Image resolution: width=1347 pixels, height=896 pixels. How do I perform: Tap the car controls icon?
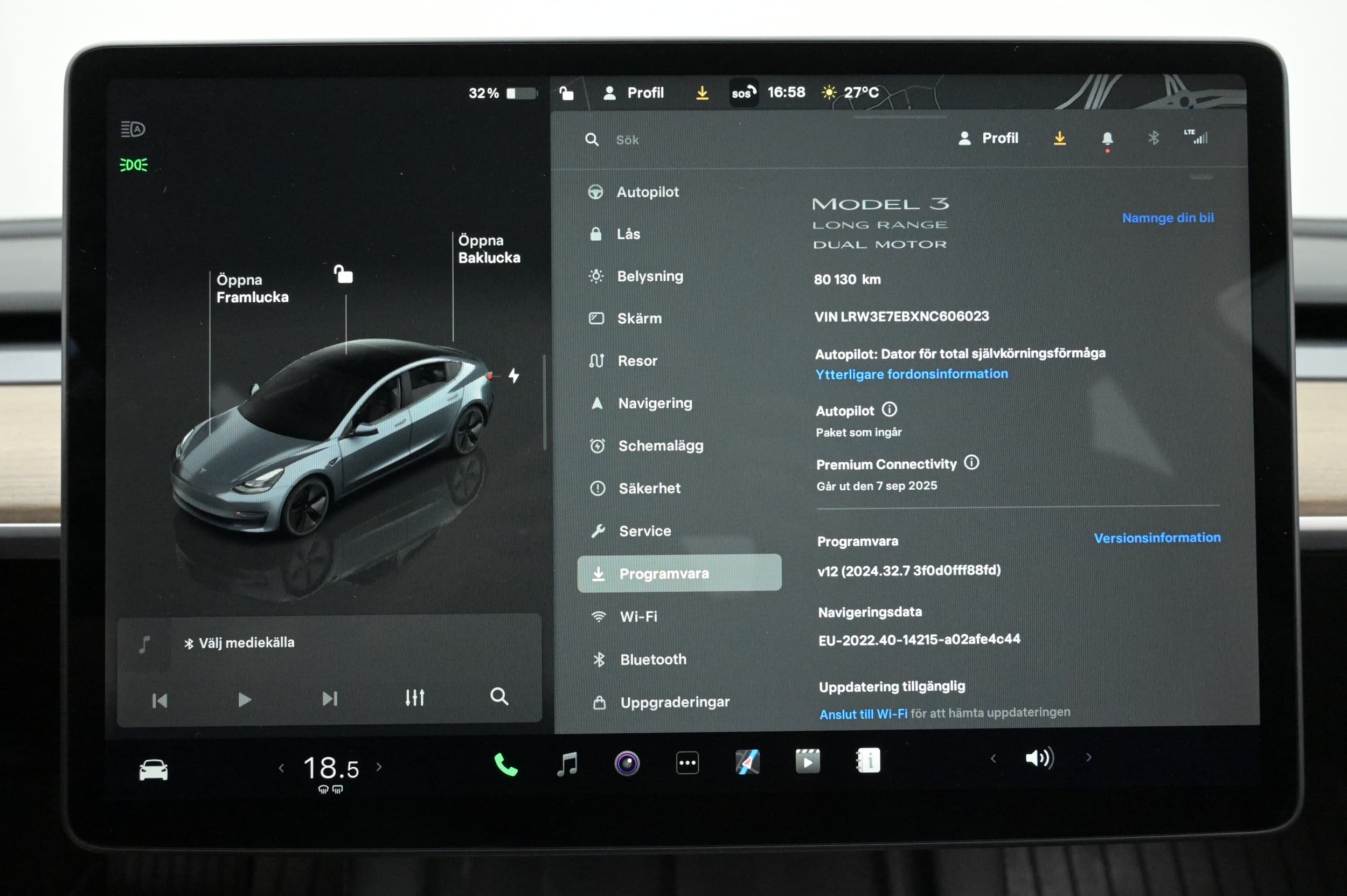tap(153, 770)
